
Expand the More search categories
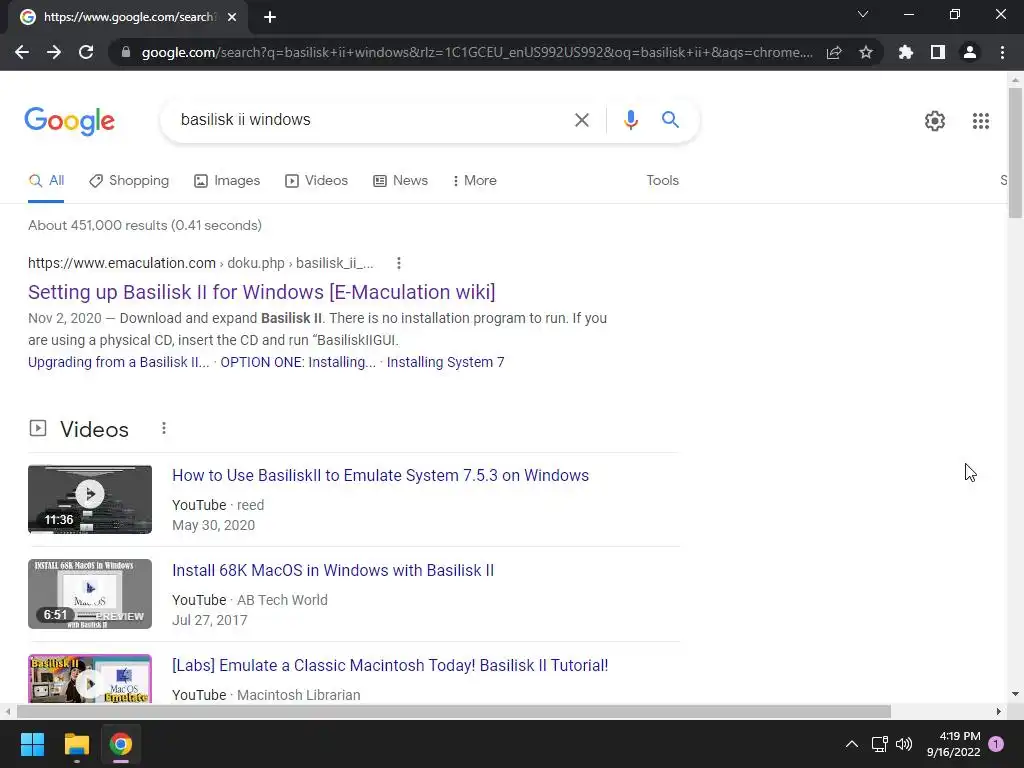point(475,181)
